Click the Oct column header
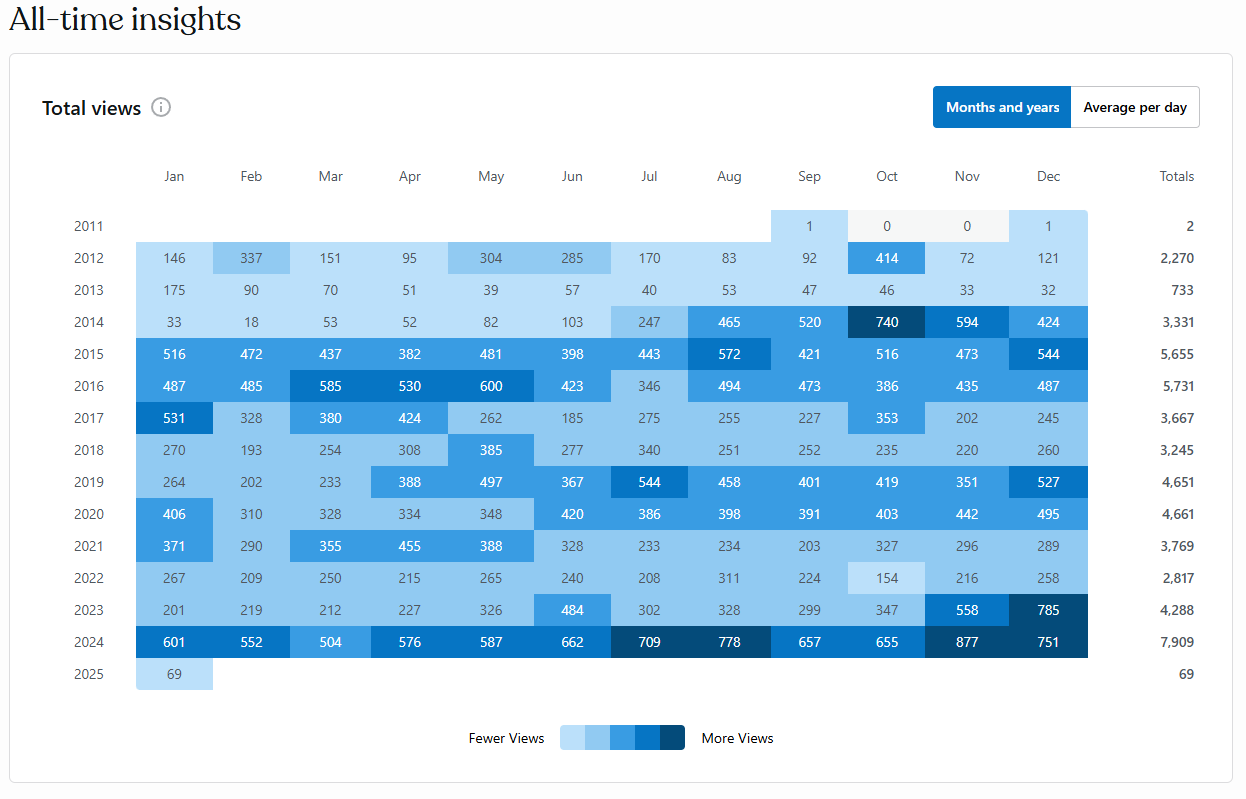This screenshot has height=799, width=1246. (x=887, y=176)
